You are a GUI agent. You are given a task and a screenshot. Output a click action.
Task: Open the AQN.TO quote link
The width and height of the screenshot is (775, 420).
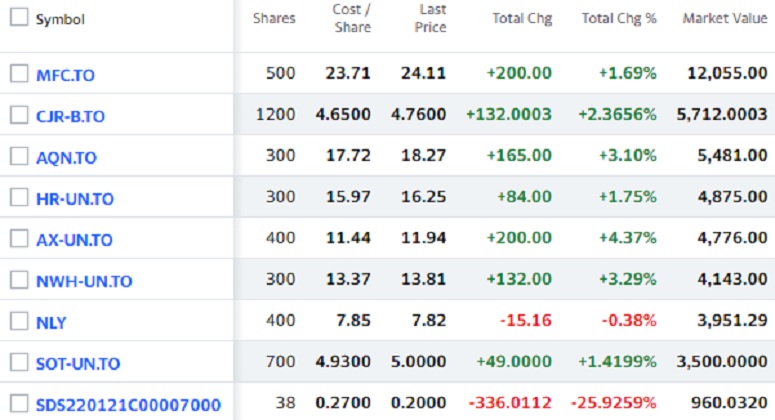tap(66, 158)
